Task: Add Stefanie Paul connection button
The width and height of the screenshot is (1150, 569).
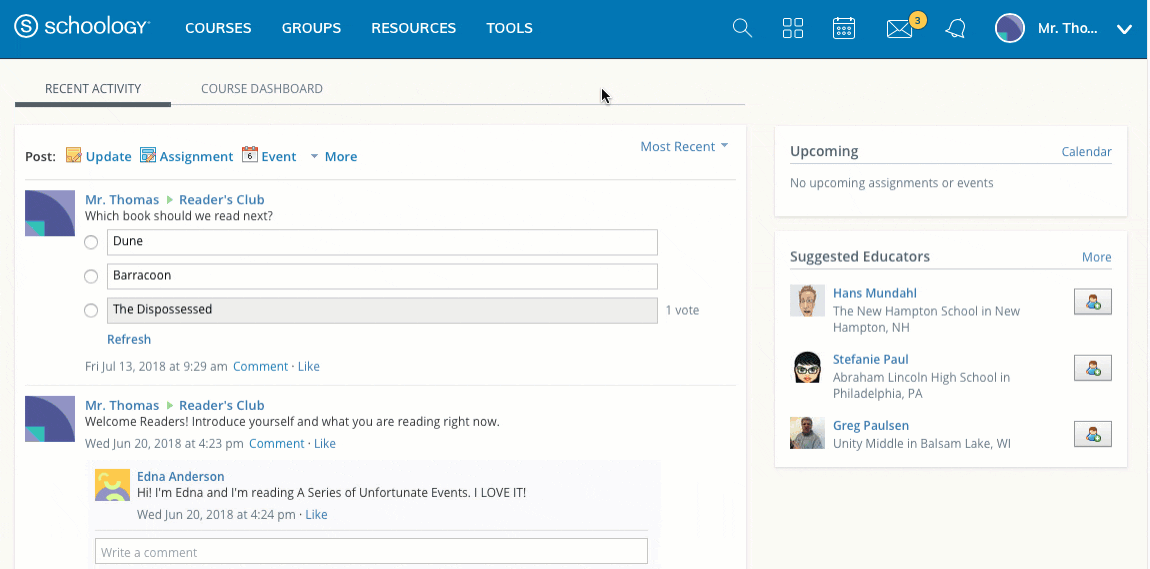Action: [x=1093, y=367]
